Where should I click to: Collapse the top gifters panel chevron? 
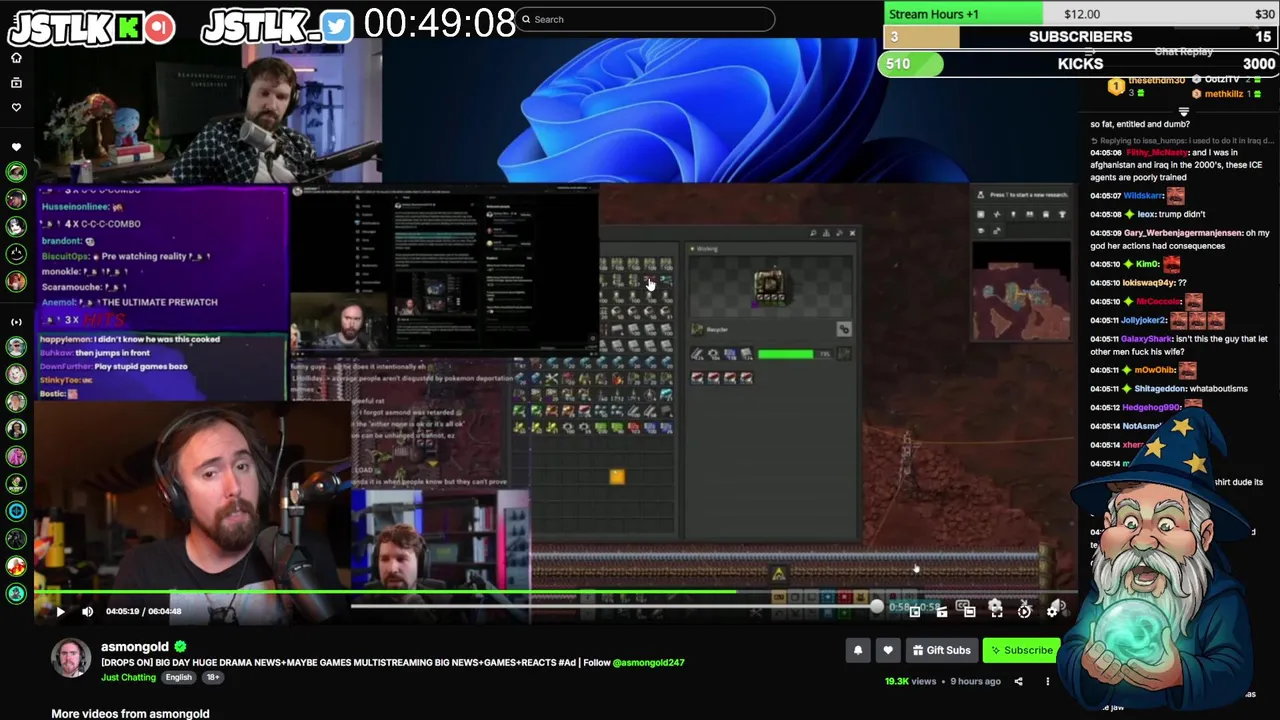coord(1184,112)
